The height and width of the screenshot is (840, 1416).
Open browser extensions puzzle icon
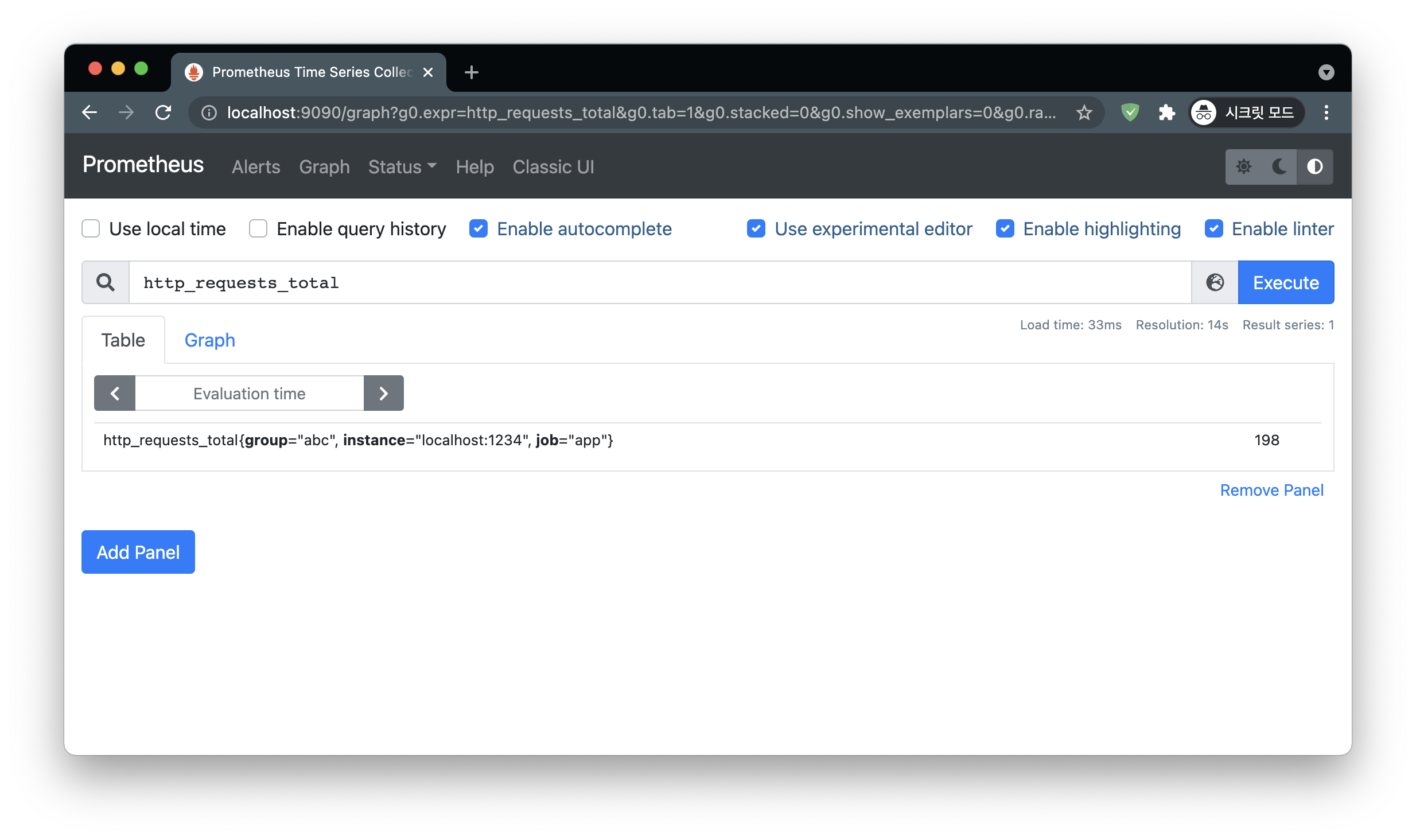pyautogui.click(x=1166, y=112)
